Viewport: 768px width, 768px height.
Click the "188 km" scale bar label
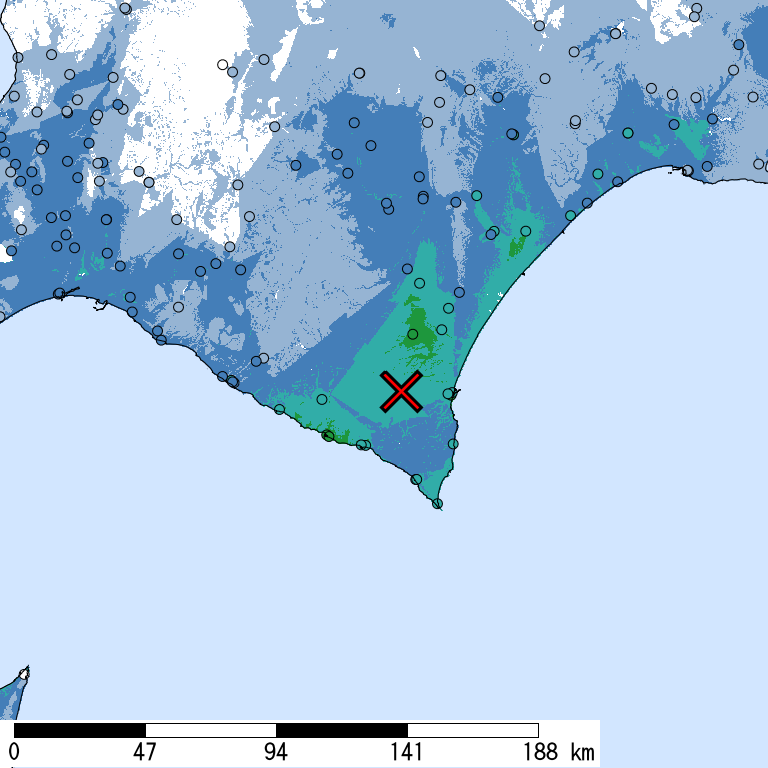coord(559,752)
